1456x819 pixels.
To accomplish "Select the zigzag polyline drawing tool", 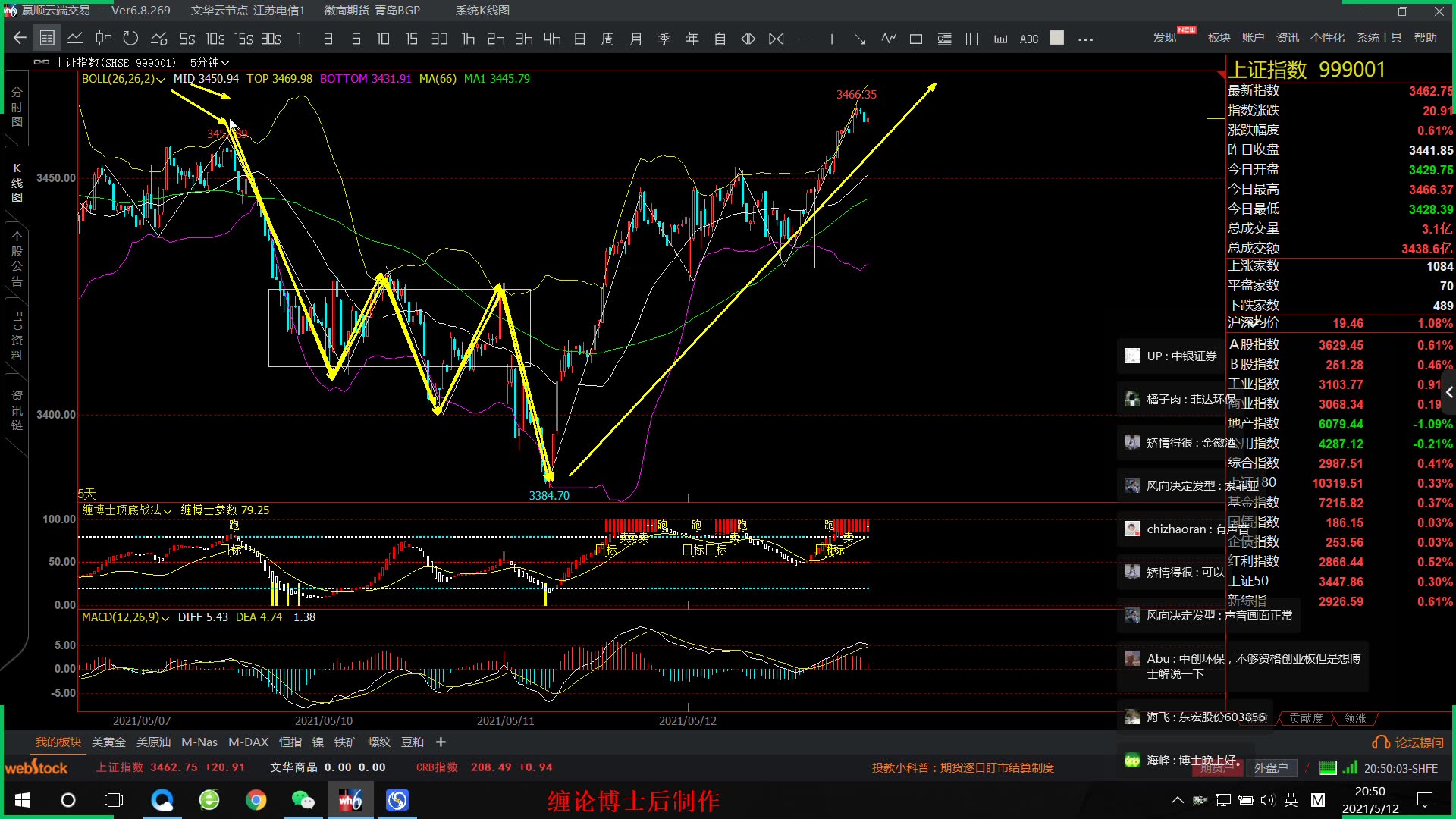I will coord(888,38).
